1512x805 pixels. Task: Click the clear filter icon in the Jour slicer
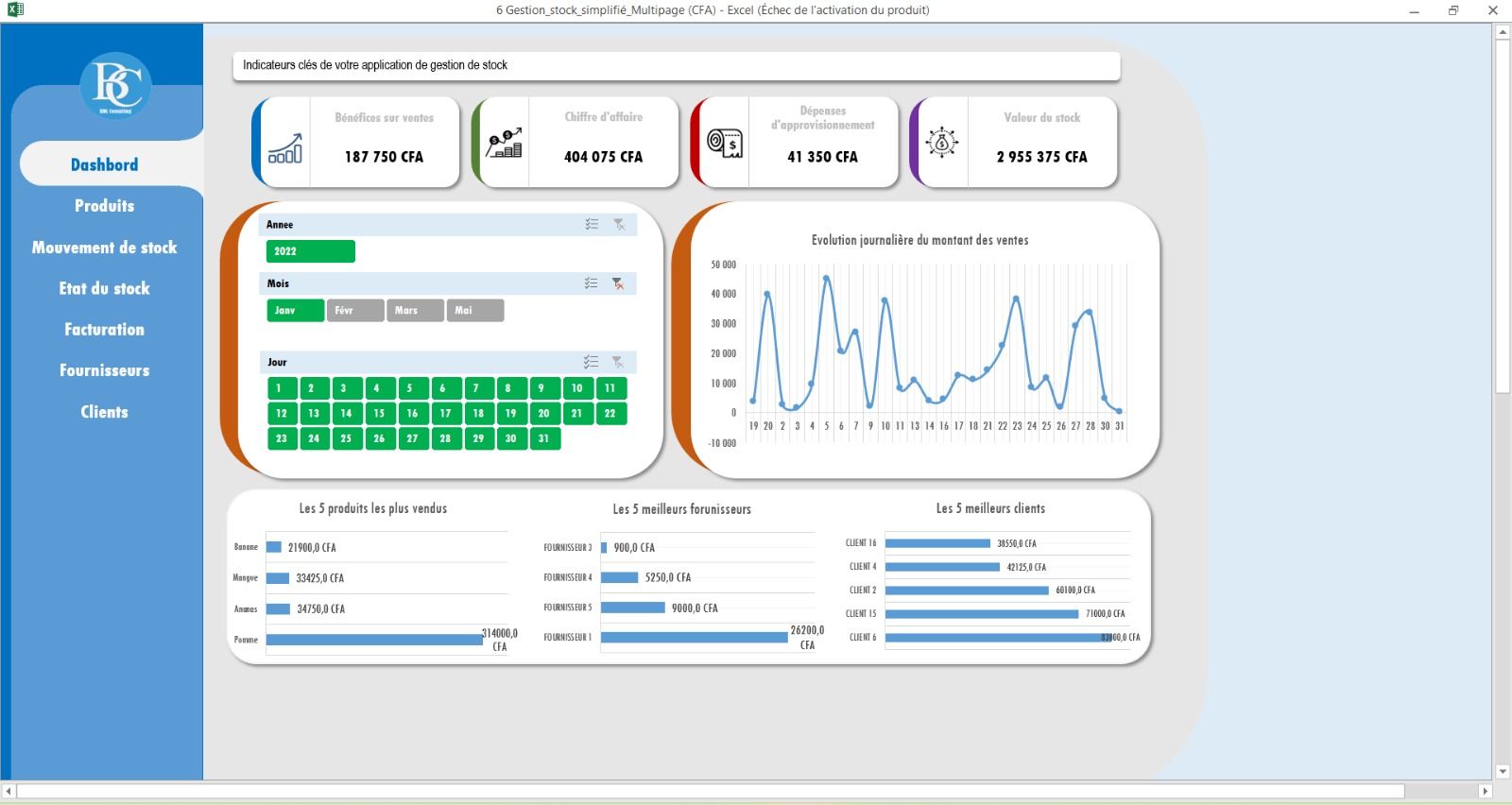click(618, 362)
